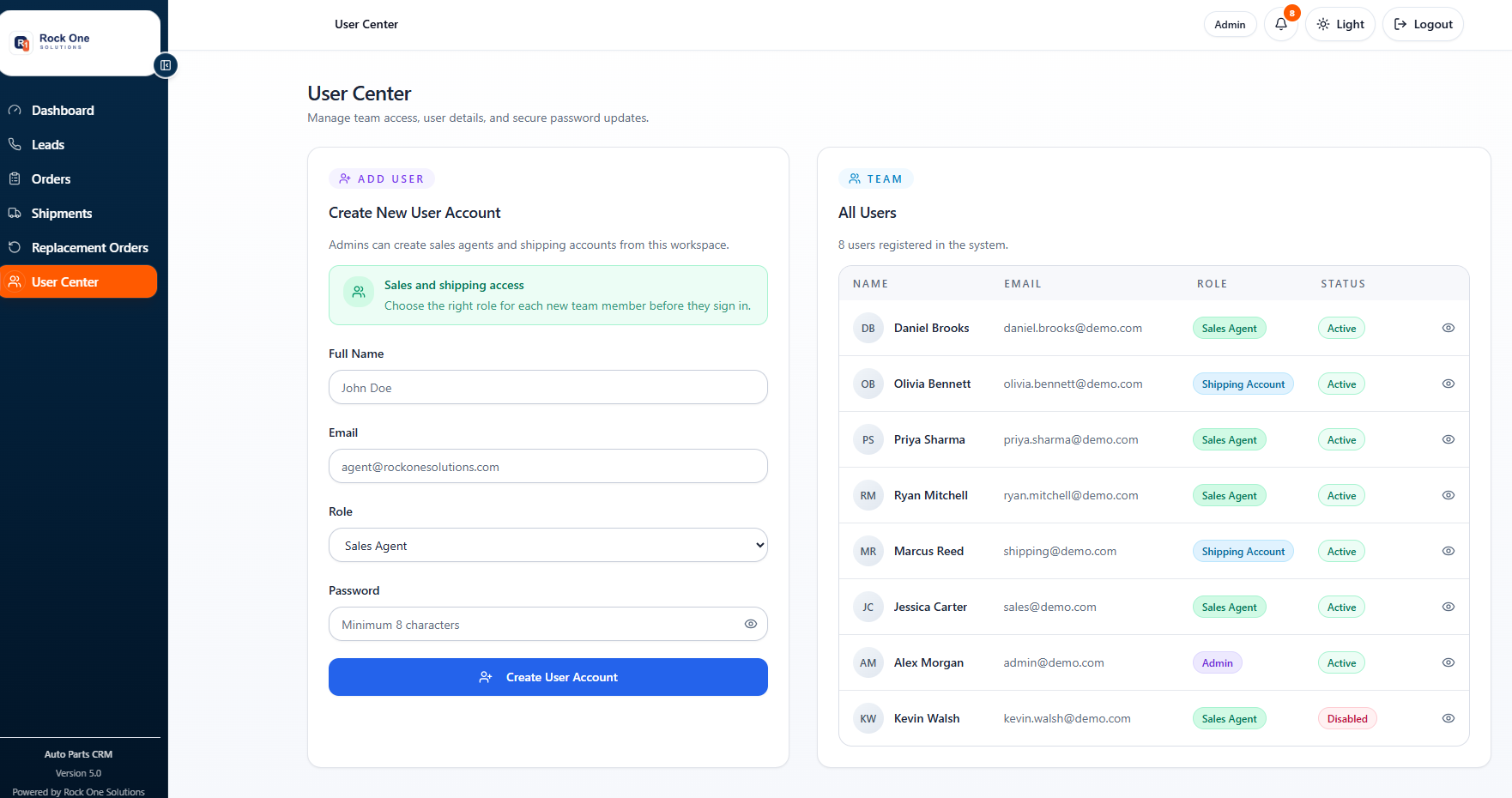Click Kevin Walsh's Disabled status badge

point(1347,718)
